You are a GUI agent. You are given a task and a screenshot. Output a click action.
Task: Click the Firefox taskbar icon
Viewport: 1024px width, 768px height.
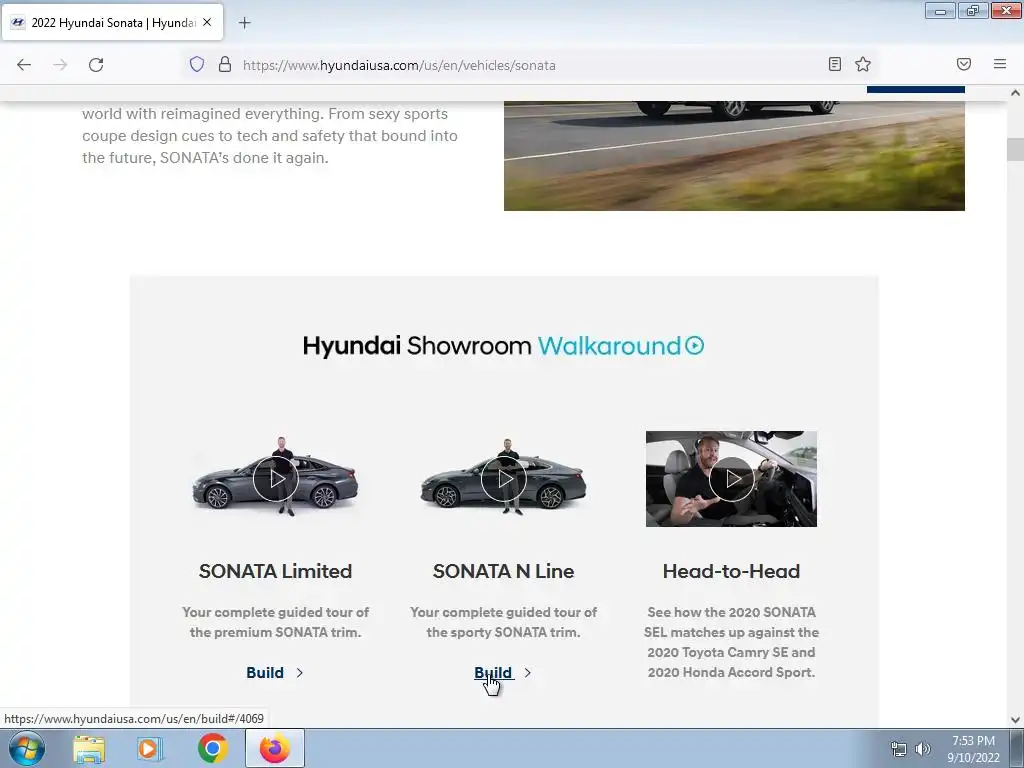tap(275, 748)
